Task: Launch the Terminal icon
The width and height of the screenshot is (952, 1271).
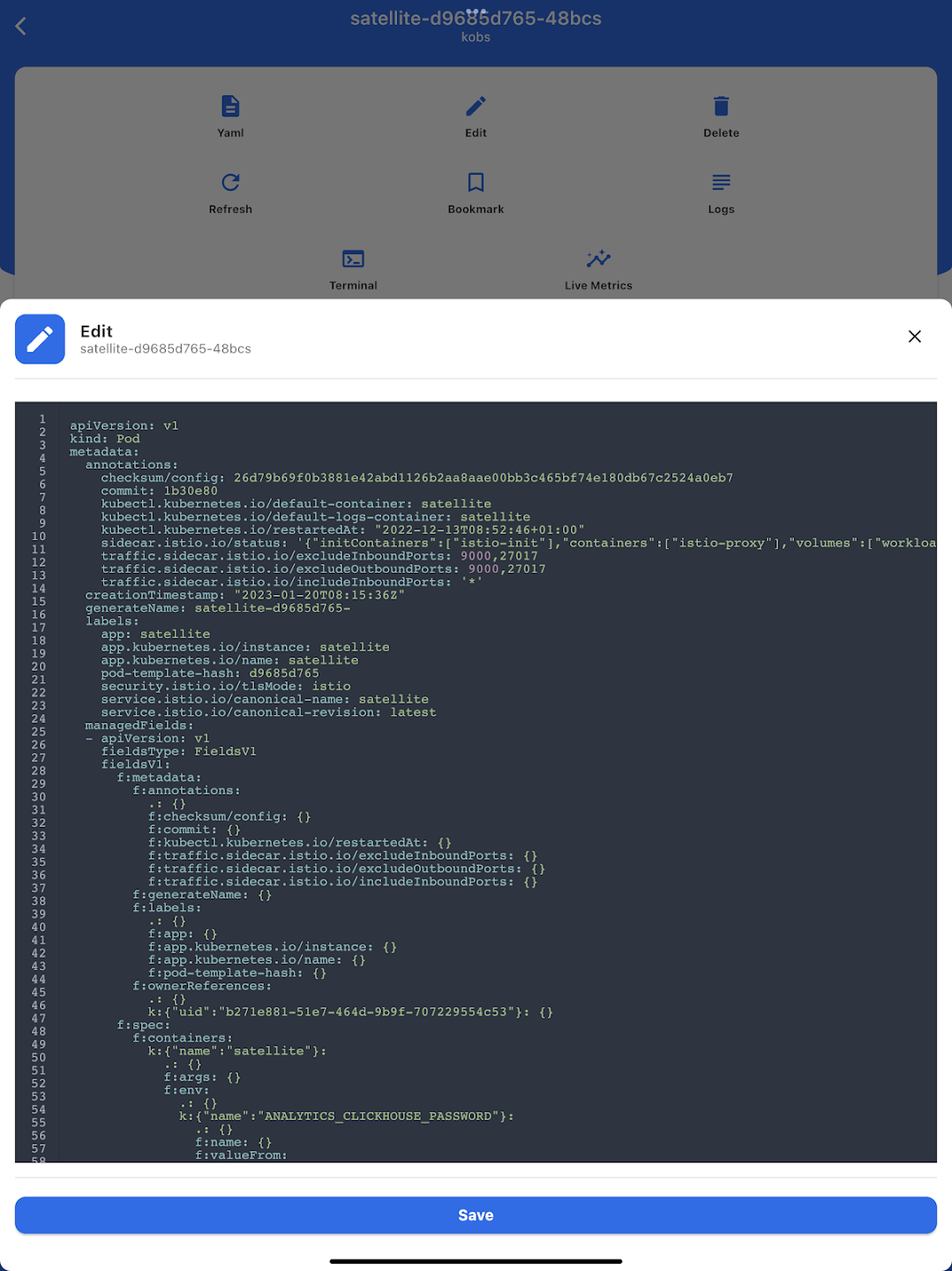Action: (353, 259)
